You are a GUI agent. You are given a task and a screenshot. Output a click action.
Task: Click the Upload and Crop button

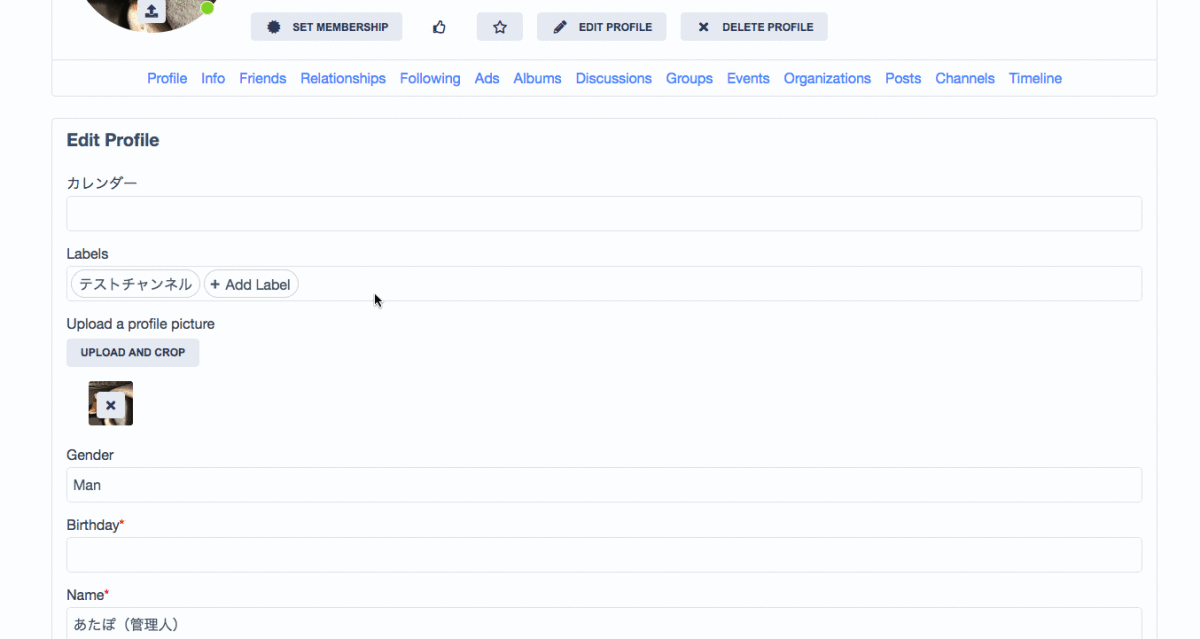coord(133,352)
